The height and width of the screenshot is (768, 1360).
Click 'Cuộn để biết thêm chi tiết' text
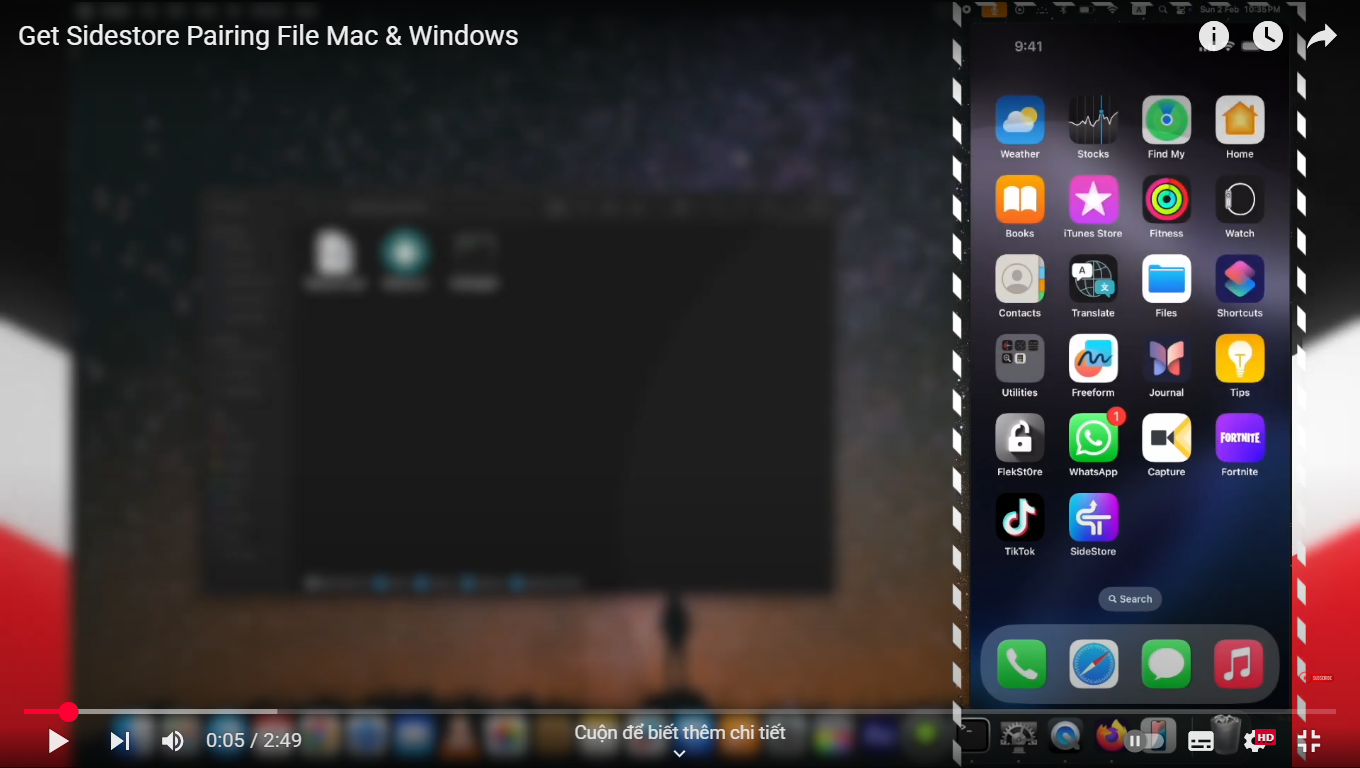click(680, 732)
